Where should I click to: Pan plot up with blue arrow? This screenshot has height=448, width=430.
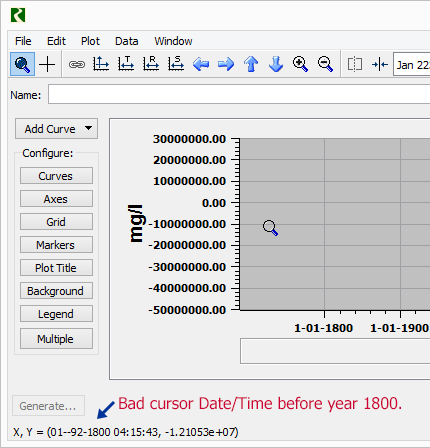251,64
